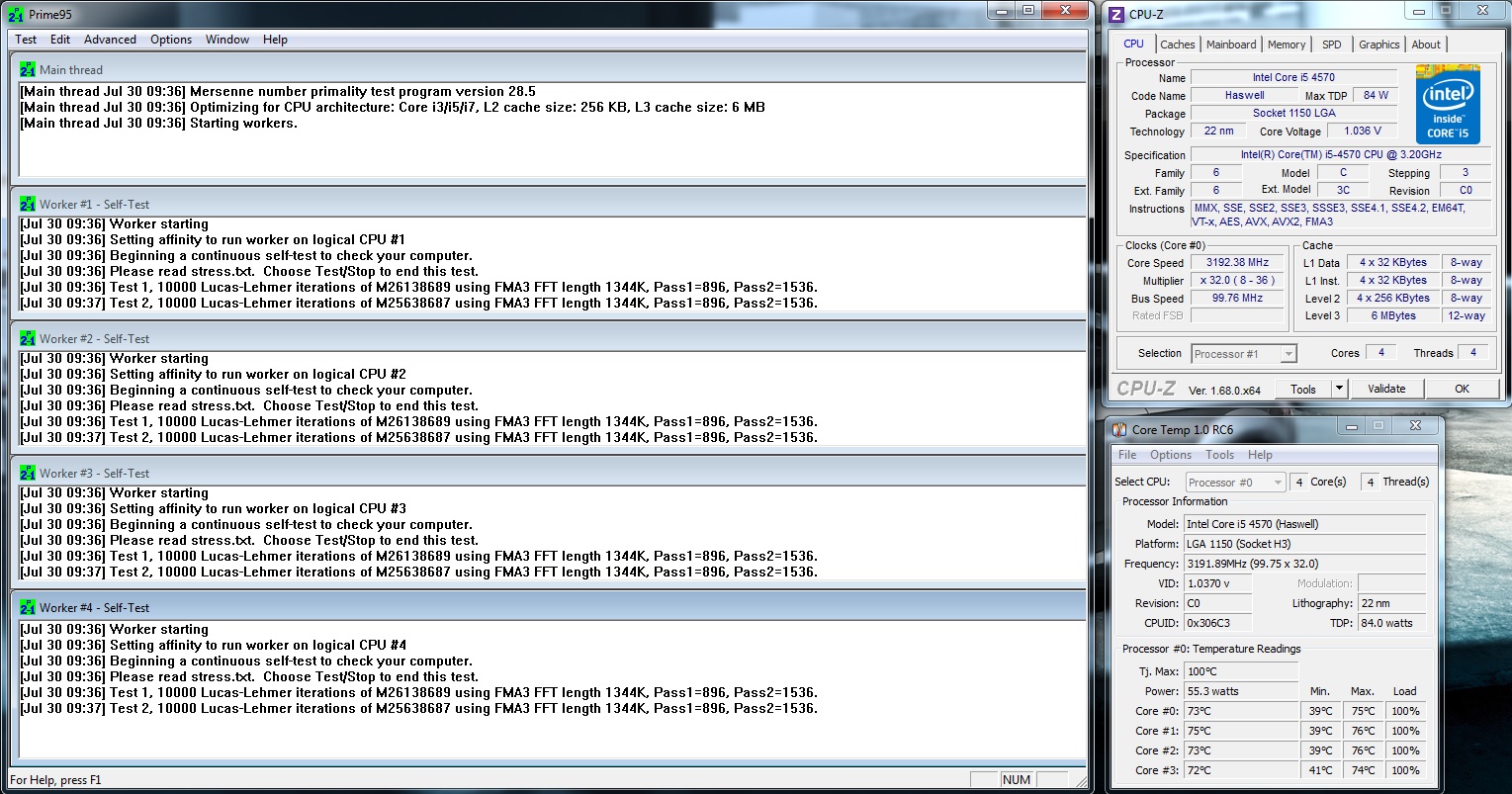Click the OK button in CPU-Z

1462,389
